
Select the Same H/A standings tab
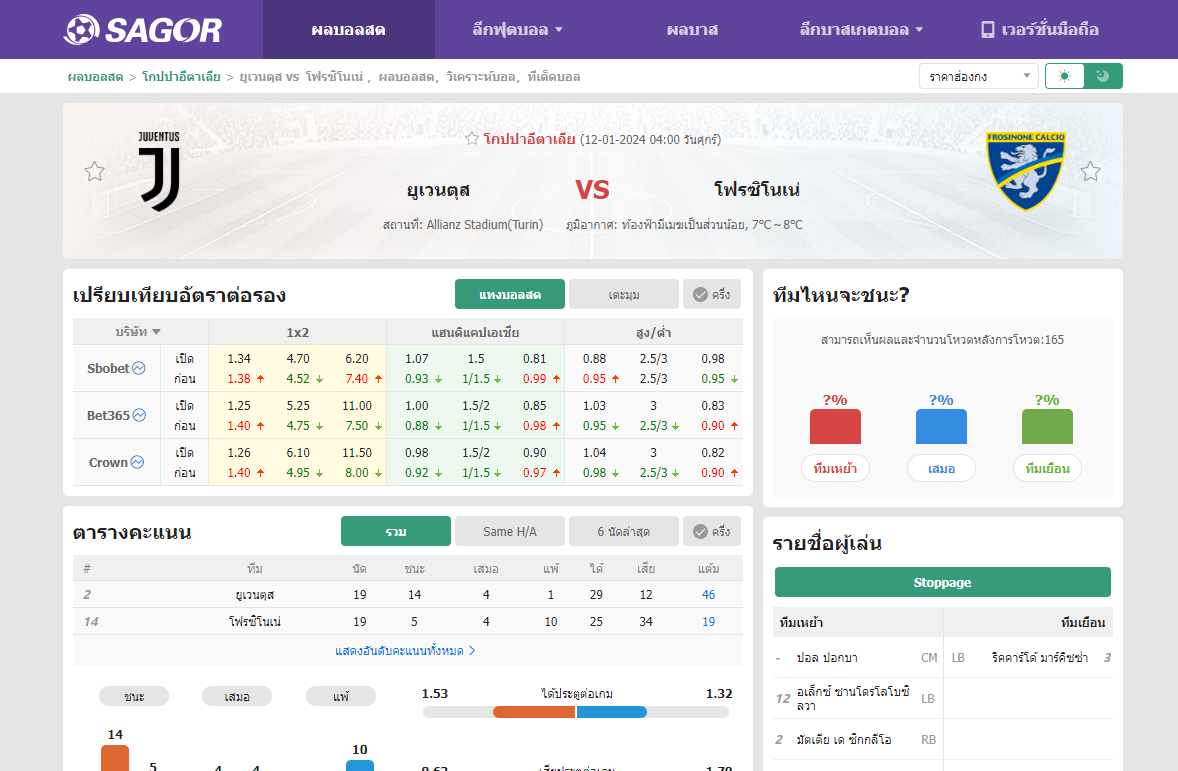(x=510, y=531)
